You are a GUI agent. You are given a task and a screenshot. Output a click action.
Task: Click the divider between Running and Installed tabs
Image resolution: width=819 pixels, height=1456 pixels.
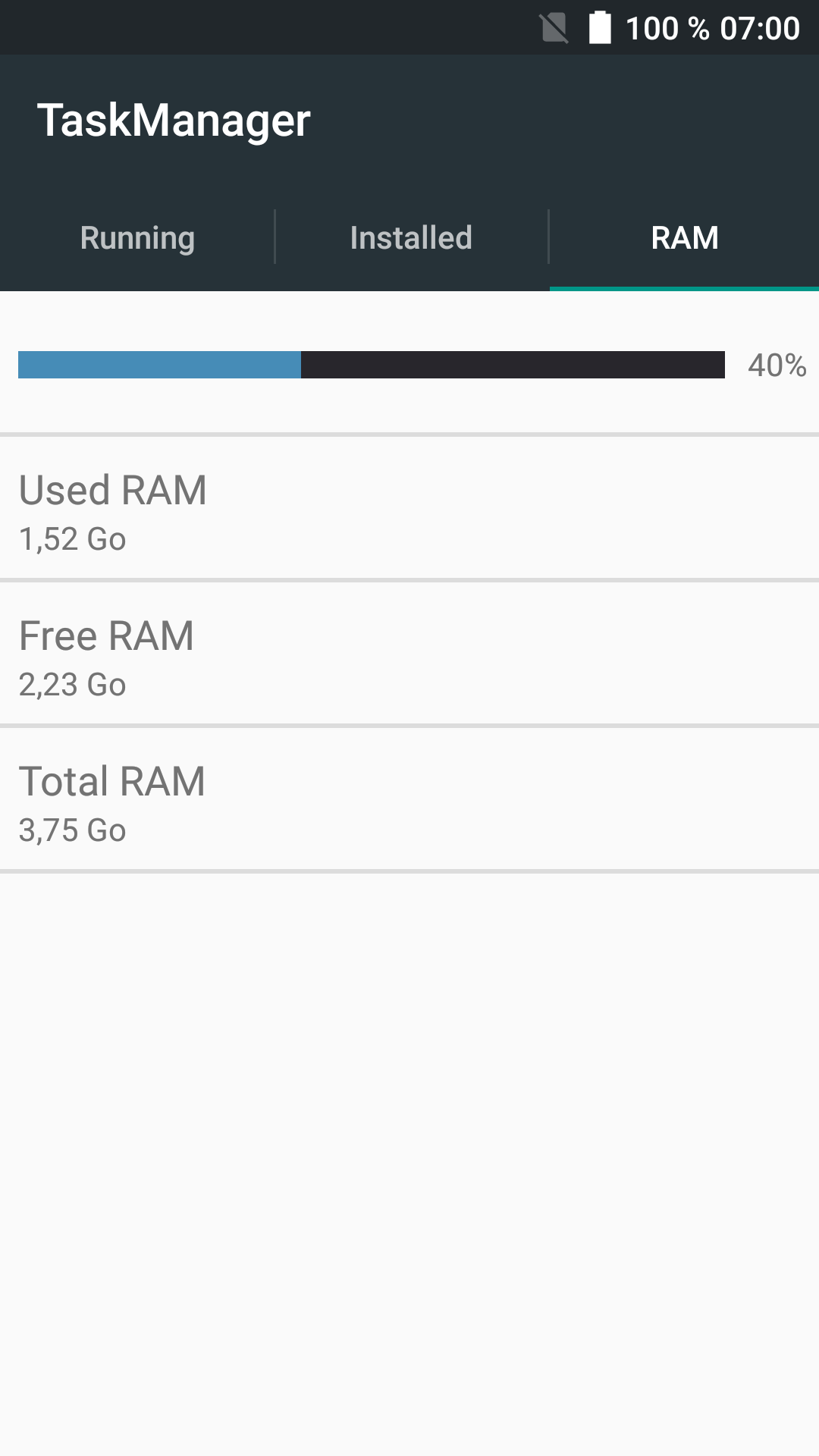[275, 237]
